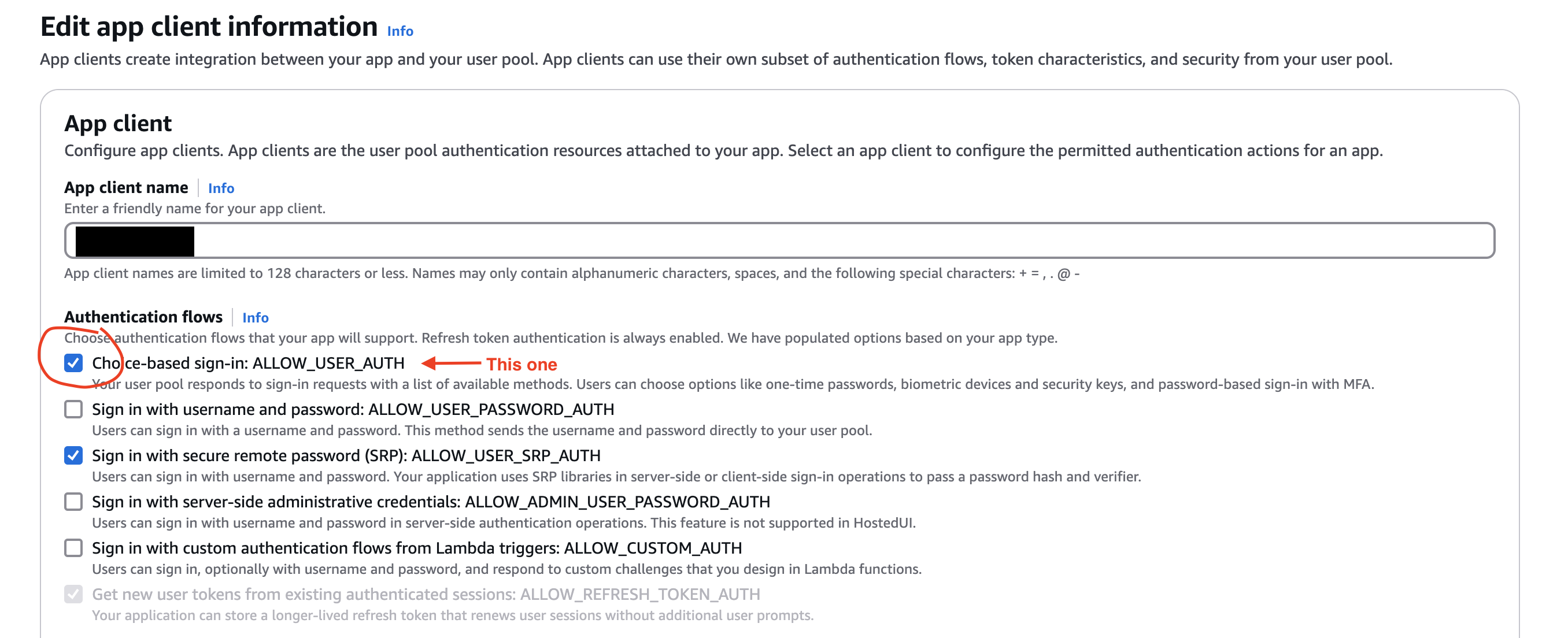Tick the ALLOW_CUSTOM_AUTH checkbox
The image size is (1568, 638).
(x=73, y=548)
